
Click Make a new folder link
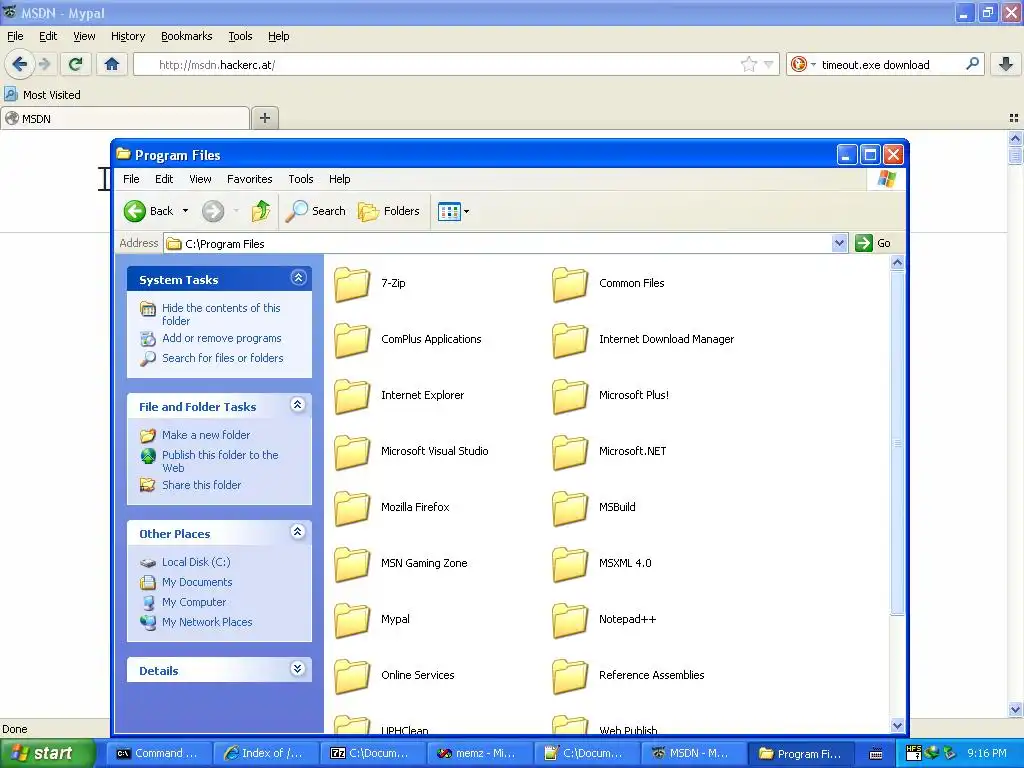tap(206, 435)
